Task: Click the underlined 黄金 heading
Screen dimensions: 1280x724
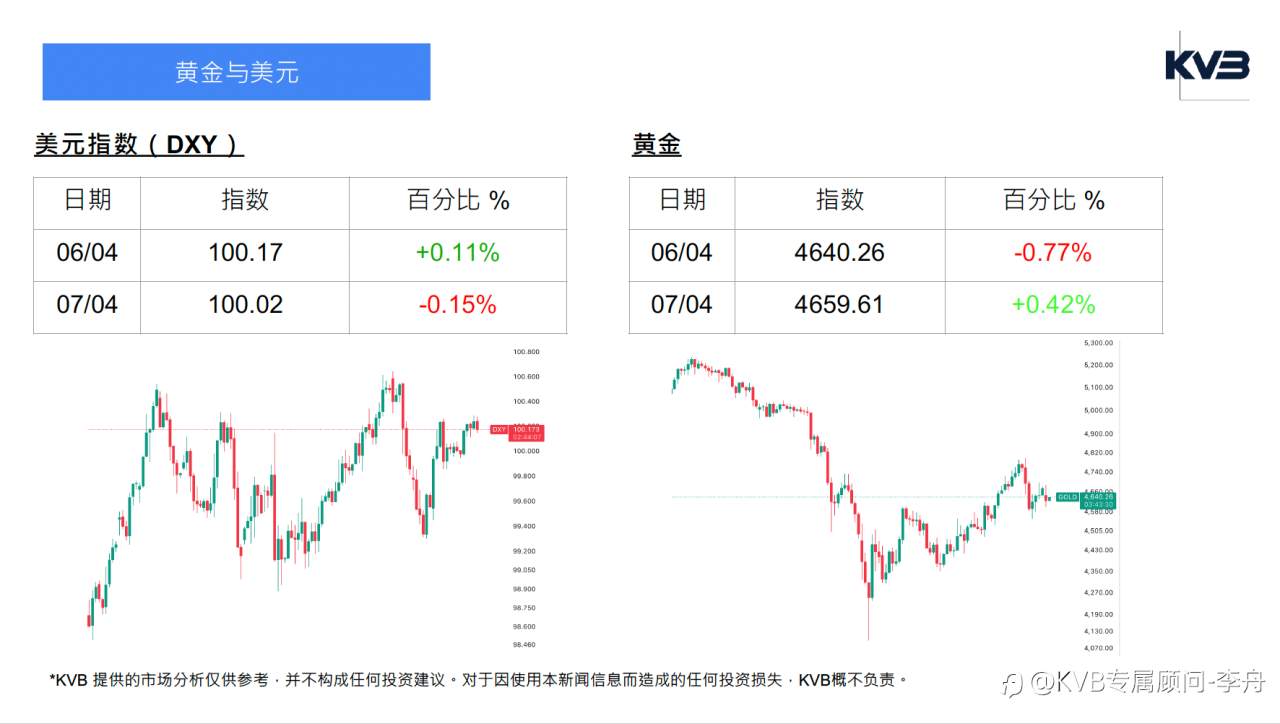Action: (656, 145)
